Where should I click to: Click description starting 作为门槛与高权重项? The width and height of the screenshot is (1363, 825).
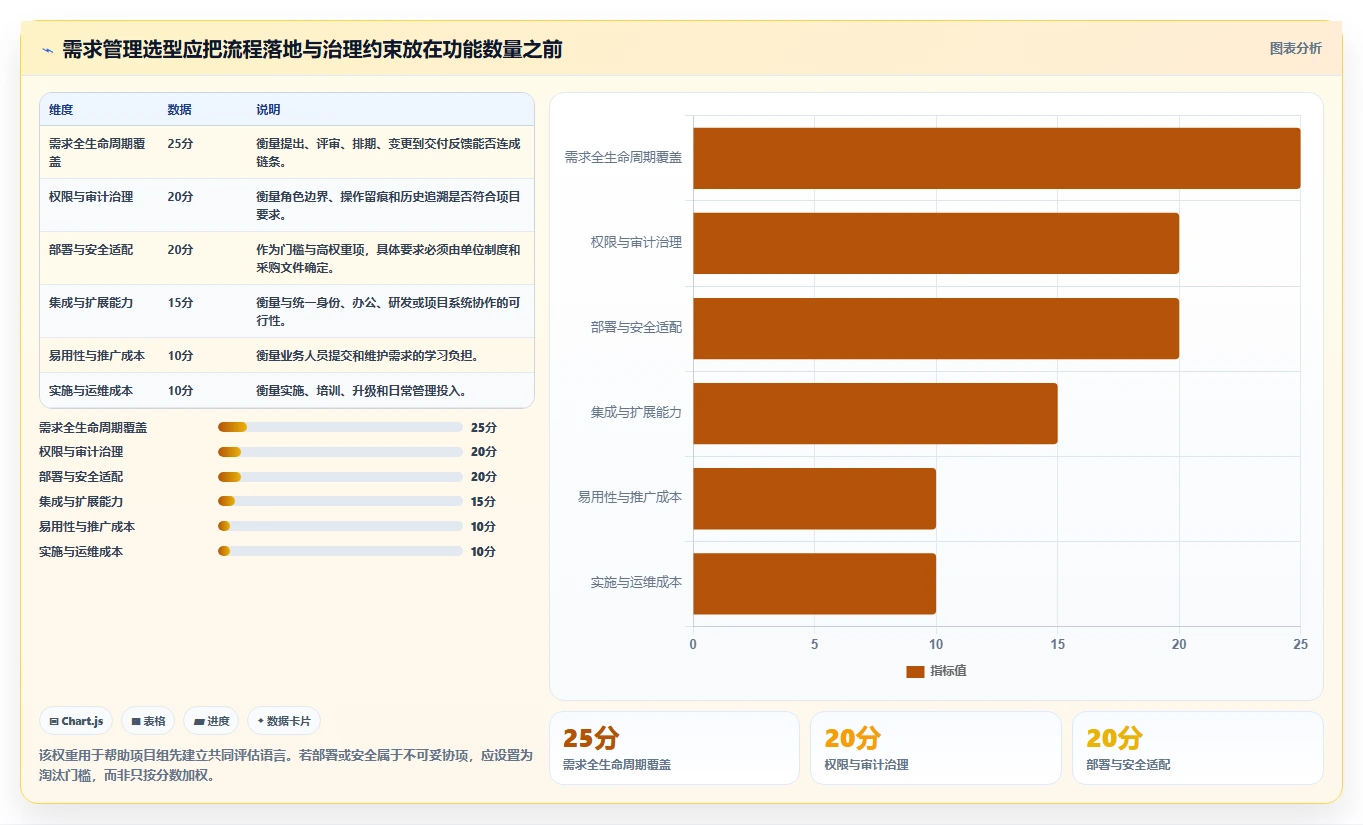(x=388, y=258)
